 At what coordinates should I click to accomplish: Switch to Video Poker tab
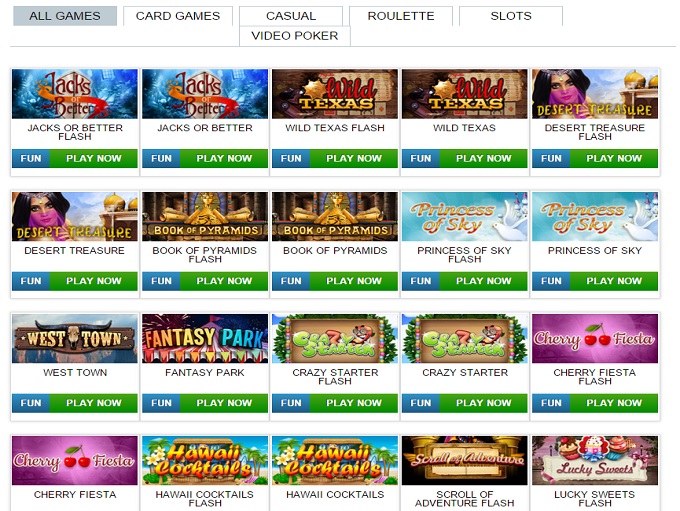pyautogui.click(x=294, y=36)
